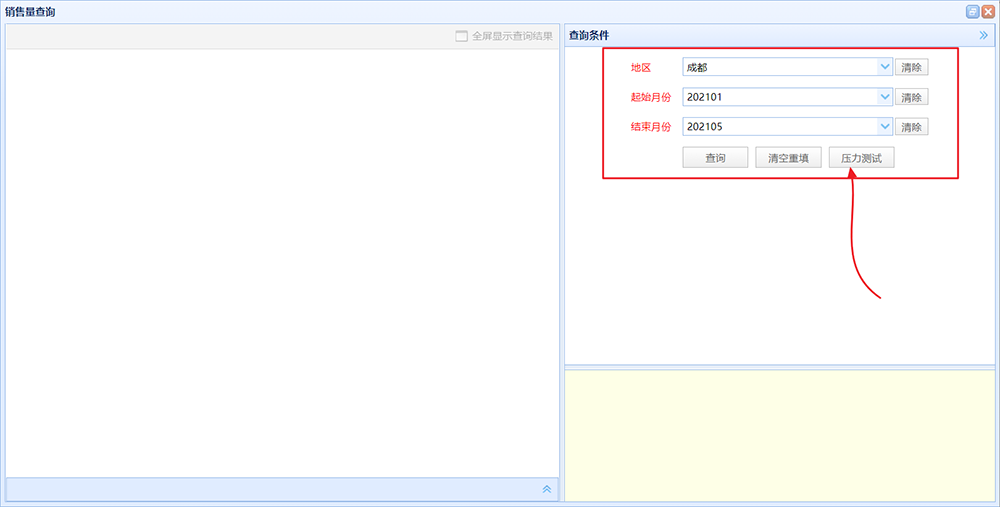Clear the 结束月份 field with 清除
Screen dimensions: 1000x507
(911, 127)
